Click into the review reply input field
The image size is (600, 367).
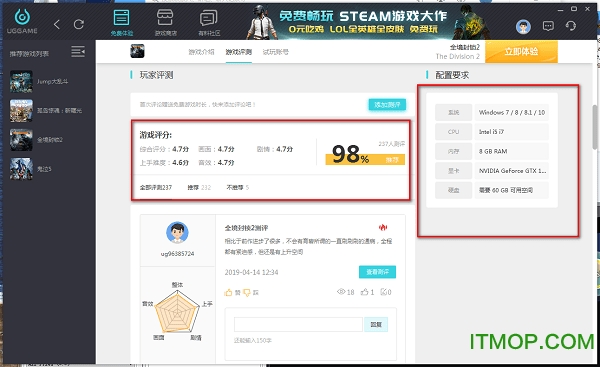[x=298, y=325]
